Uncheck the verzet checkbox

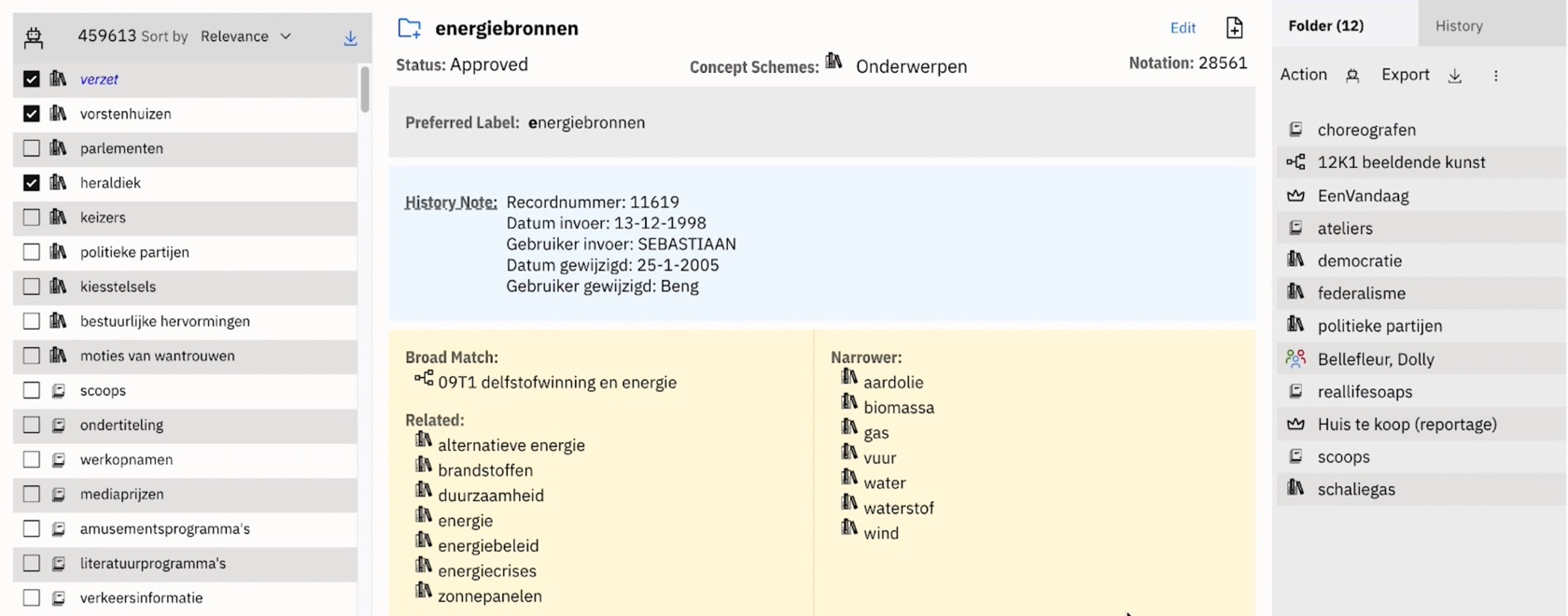tap(32, 79)
